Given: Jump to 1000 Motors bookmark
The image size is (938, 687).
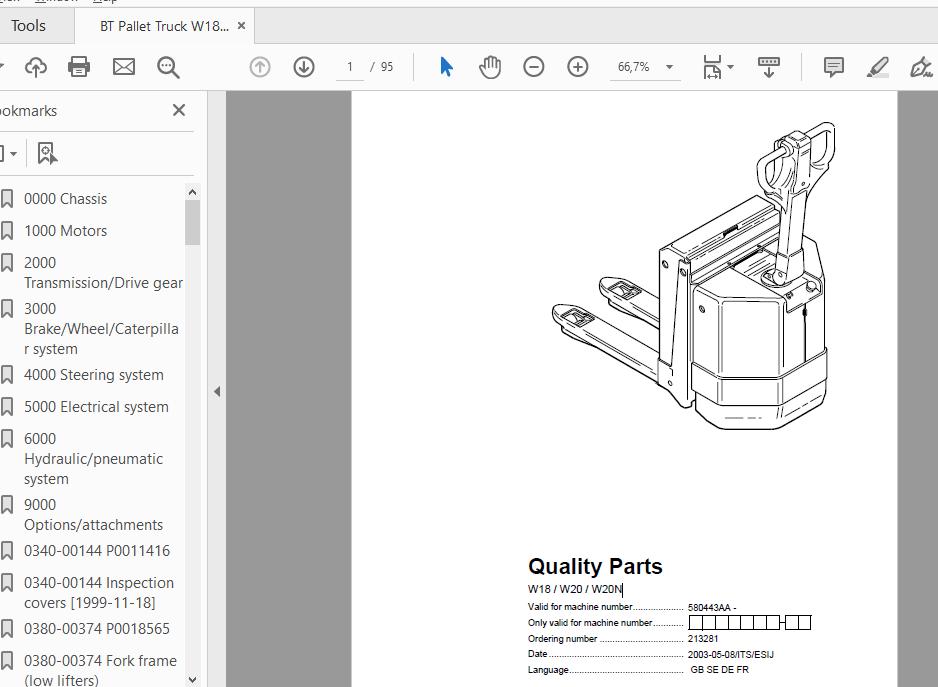Looking at the screenshot, I should click(x=65, y=231).
